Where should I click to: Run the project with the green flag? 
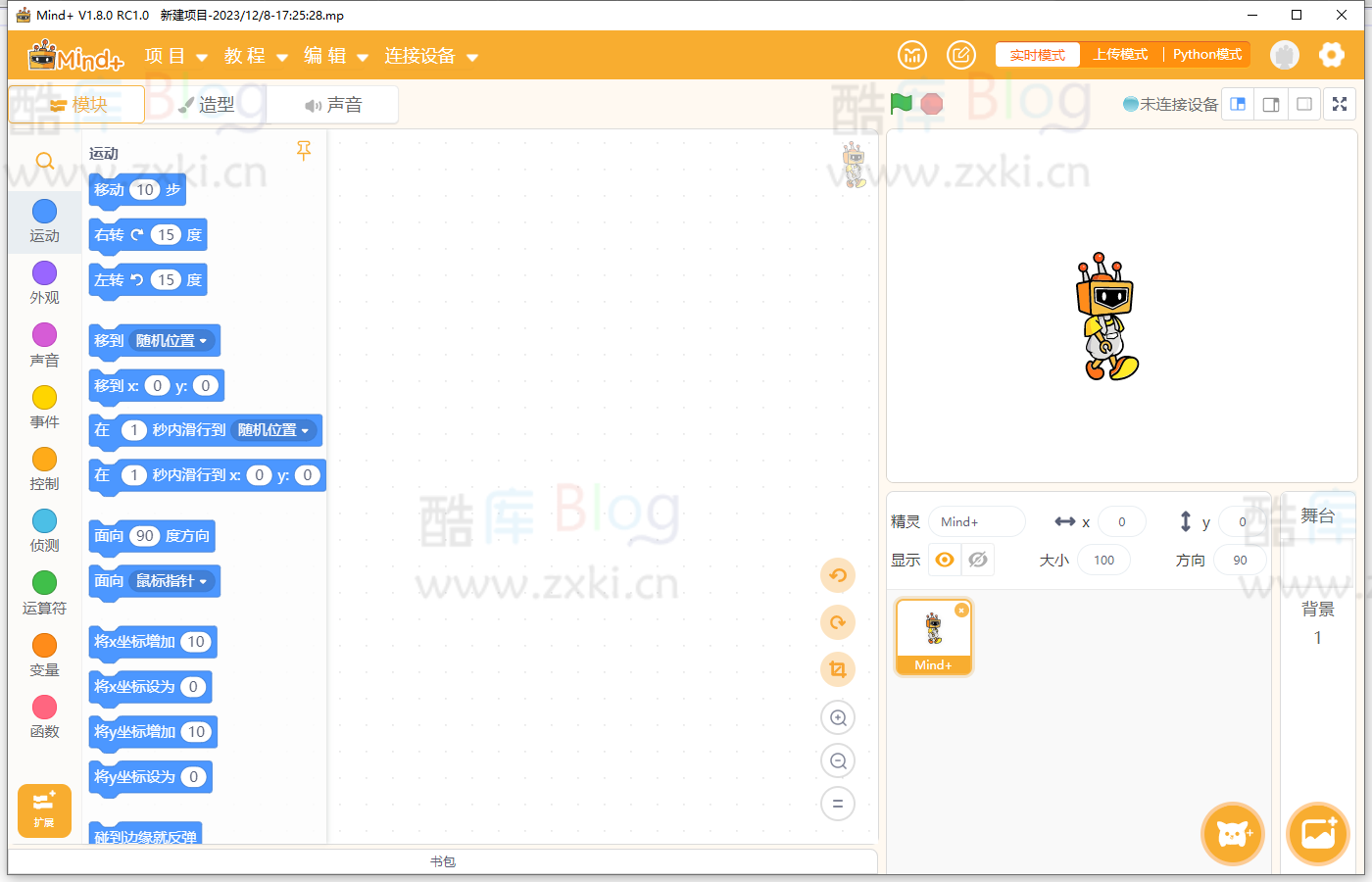coord(903,103)
